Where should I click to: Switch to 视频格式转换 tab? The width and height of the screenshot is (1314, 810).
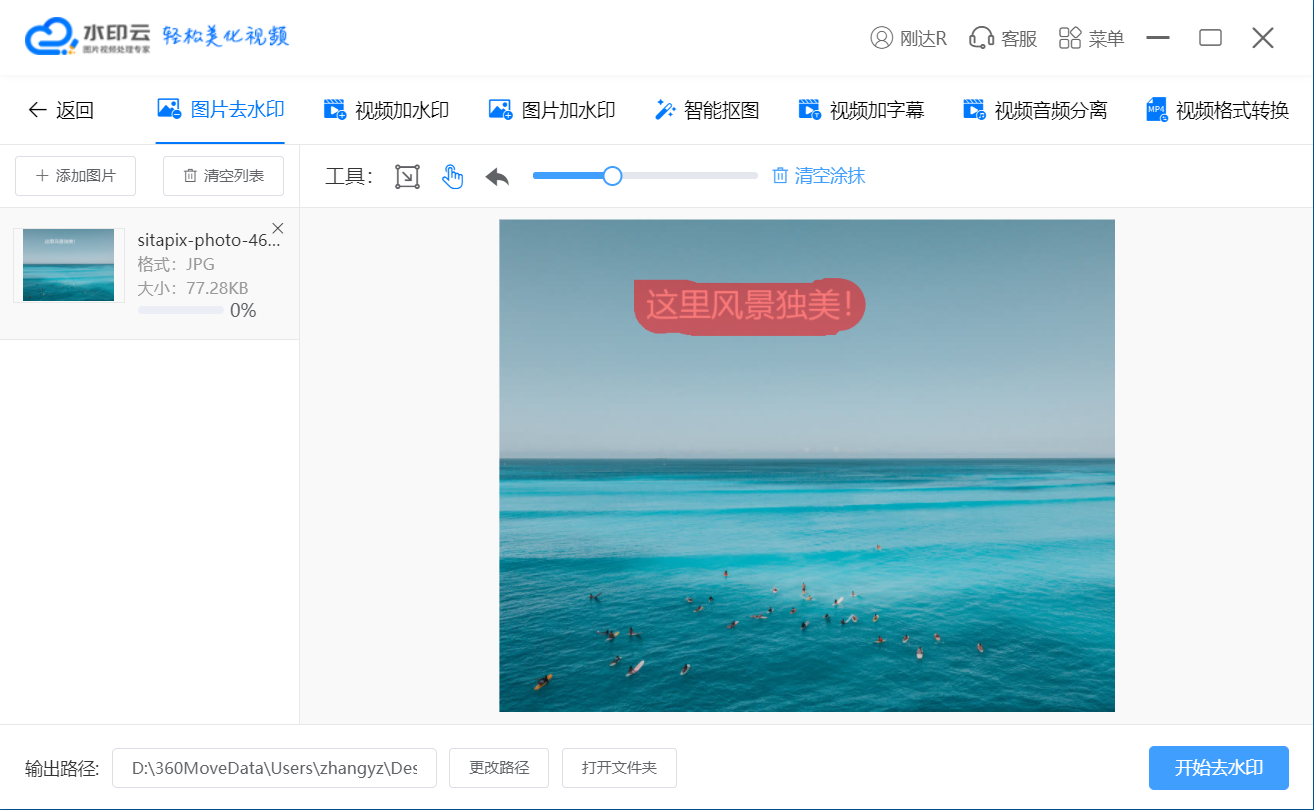[x=1217, y=110]
